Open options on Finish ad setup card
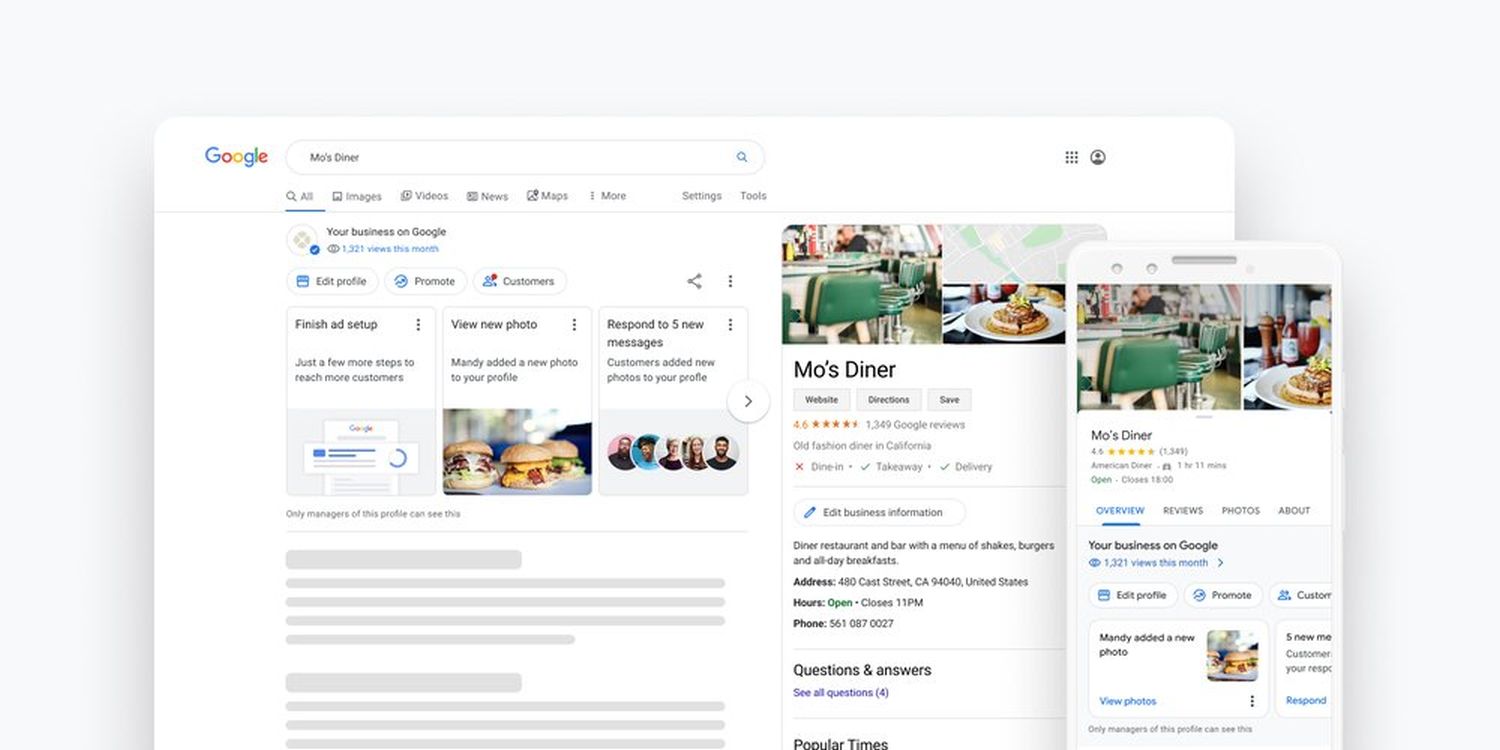The height and width of the screenshot is (750, 1500). 418,325
